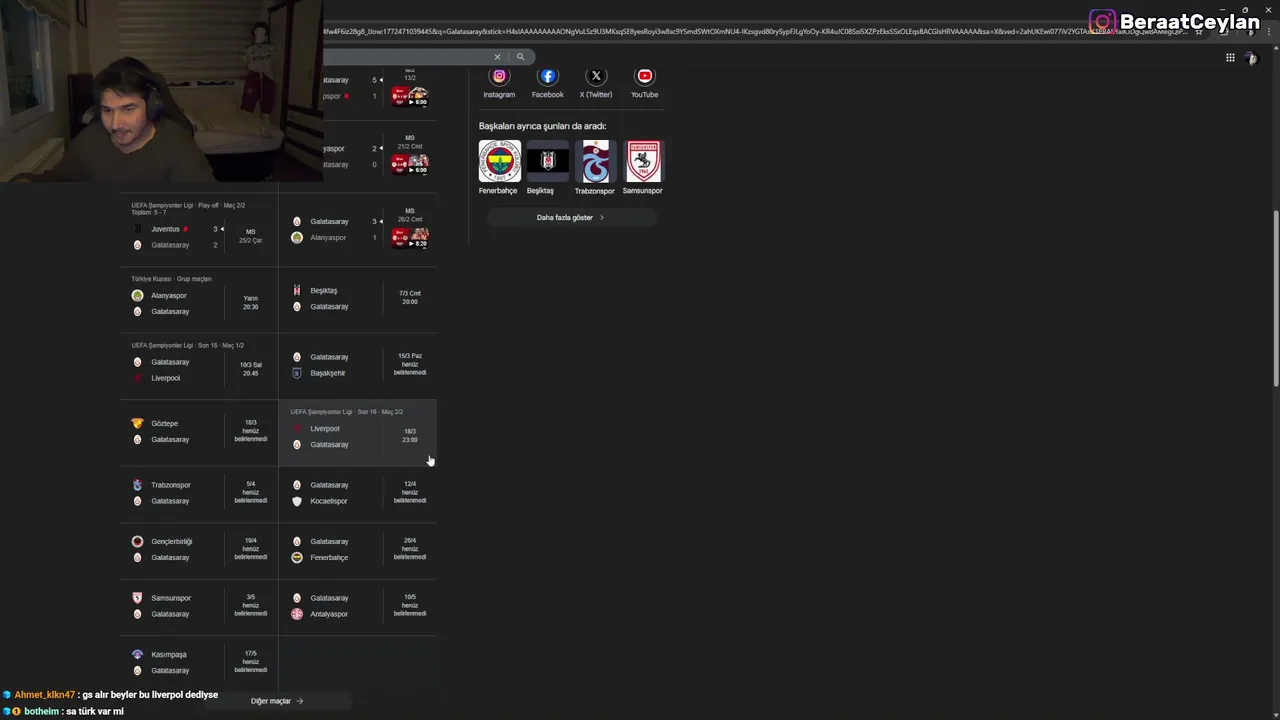Open Juventus vs Galatasaray play-off match

point(198,231)
